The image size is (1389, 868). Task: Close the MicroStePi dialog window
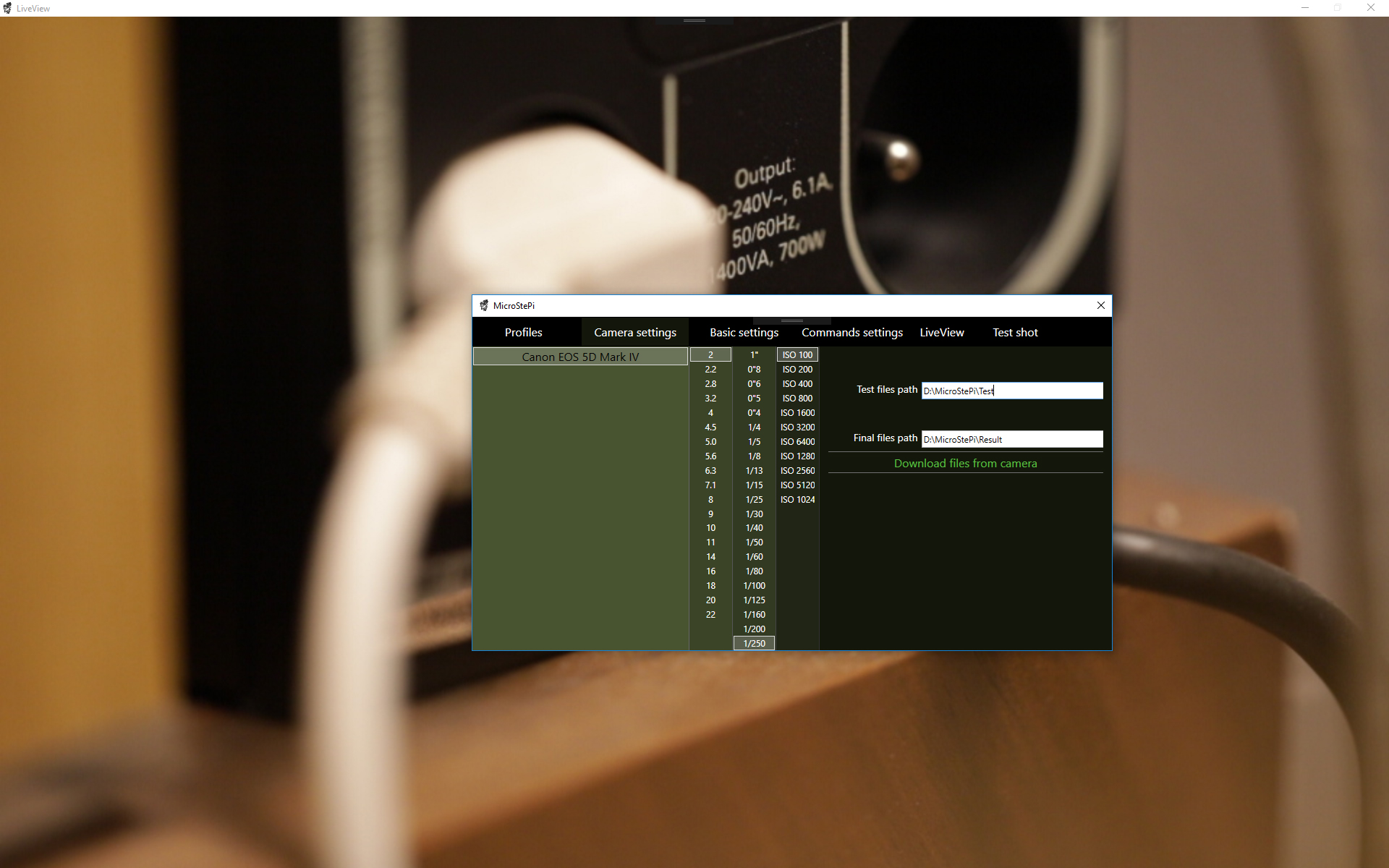pos(1100,305)
